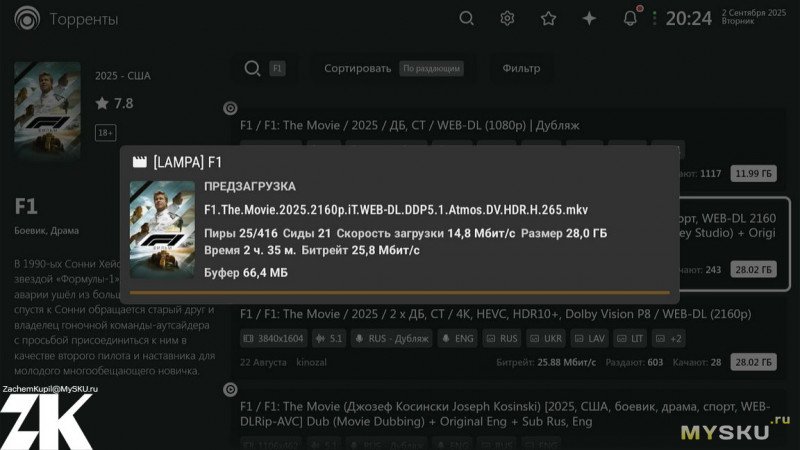Open the Сортировать sorting dropdown
Image resolution: width=800 pixels, height=450 pixels.
tap(393, 68)
